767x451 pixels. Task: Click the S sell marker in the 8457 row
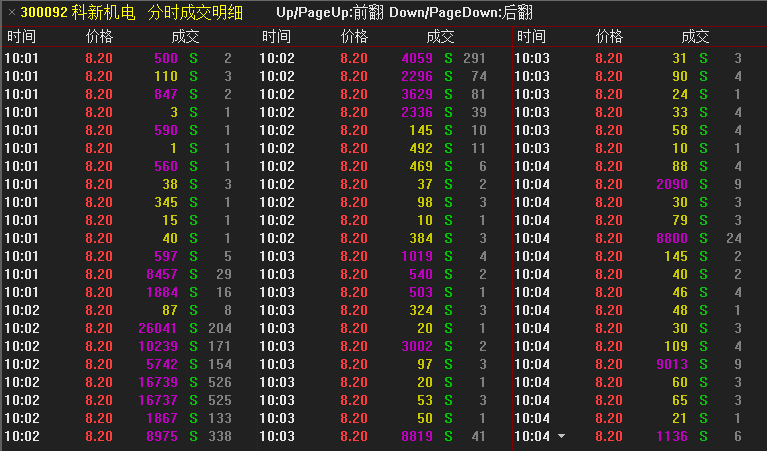tap(194, 274)
